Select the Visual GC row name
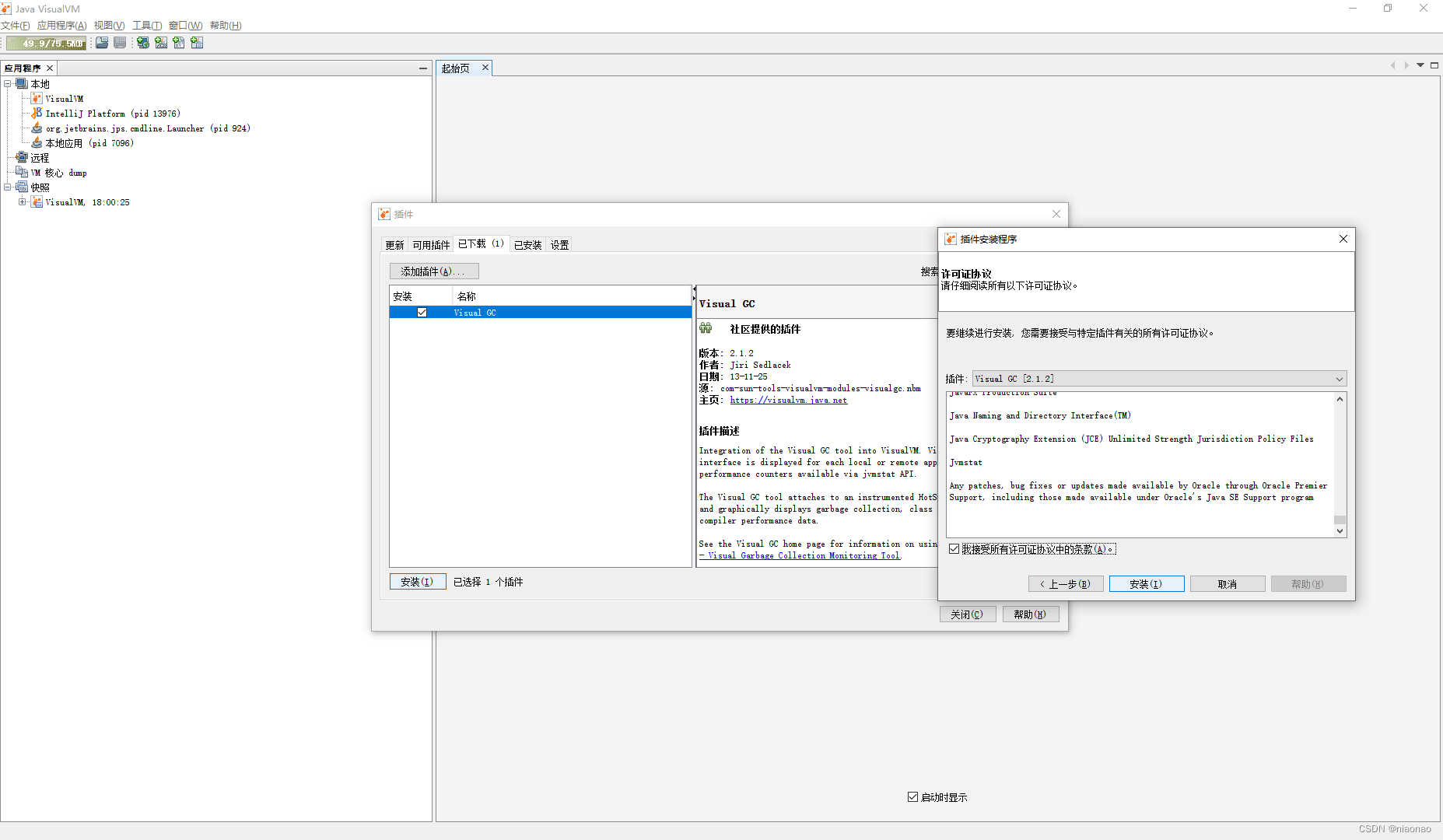 [475, 313]
